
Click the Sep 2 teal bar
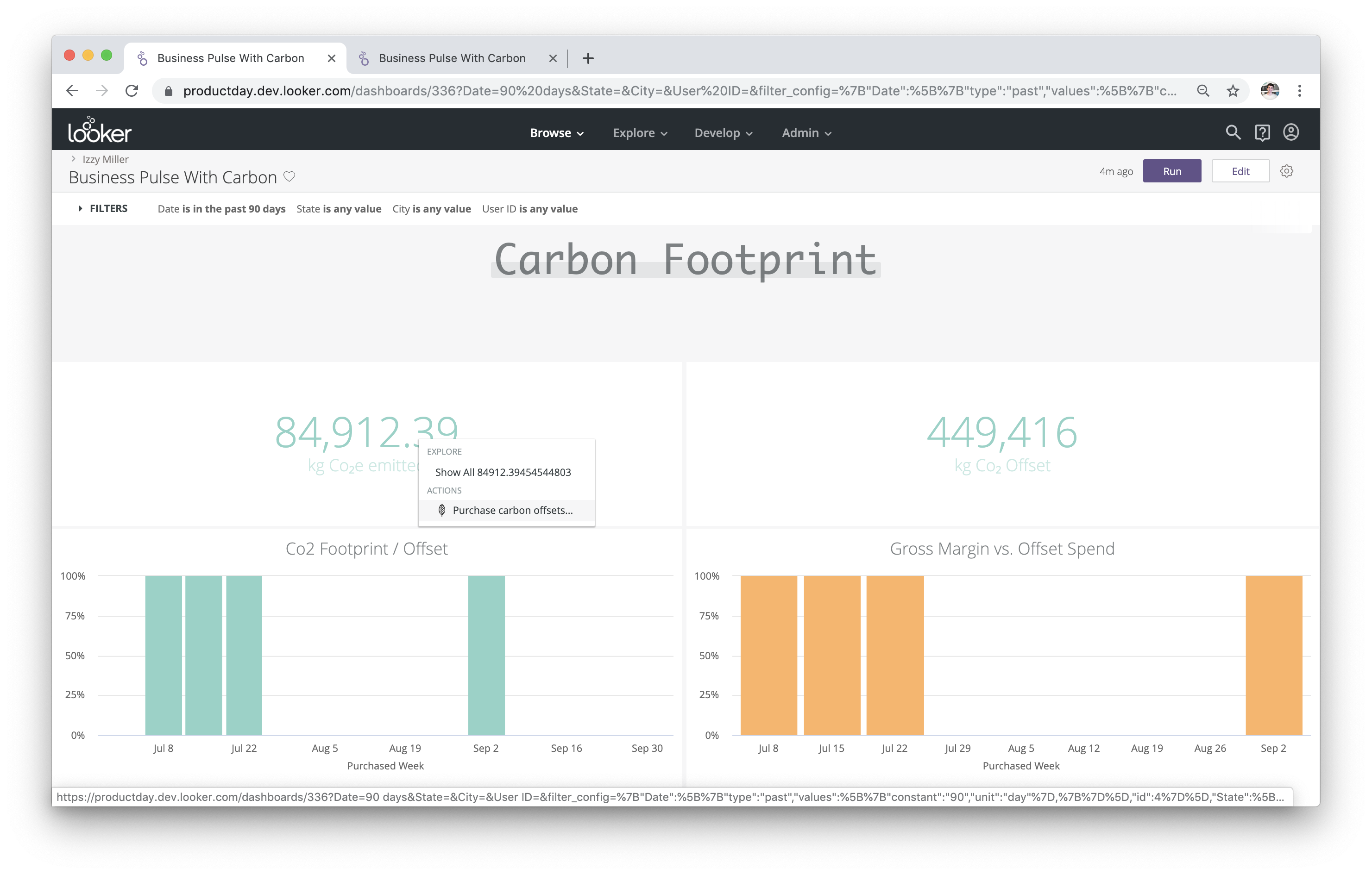(486, 655)
